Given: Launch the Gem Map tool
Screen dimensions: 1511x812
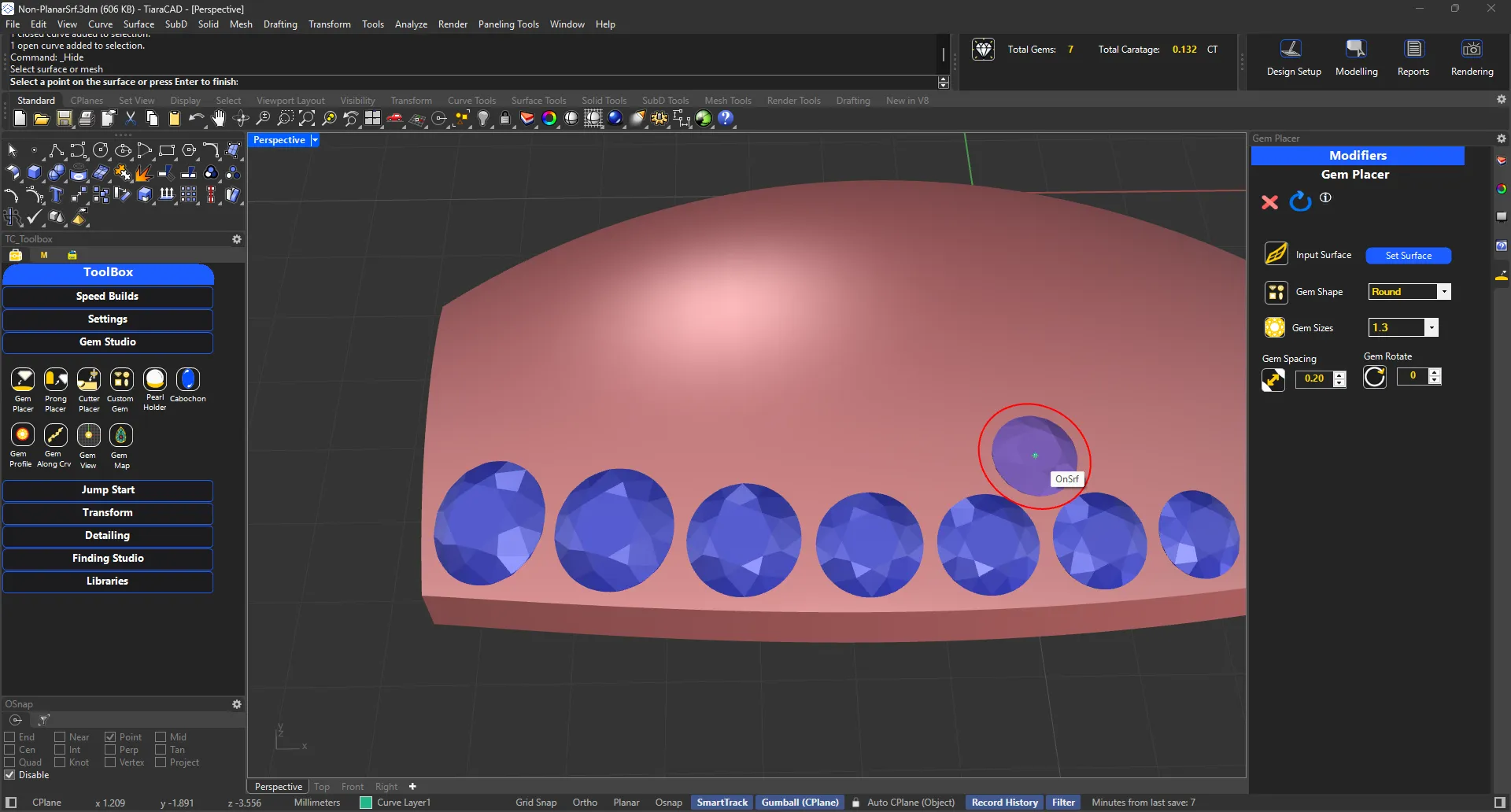Looking at the screenshot, I should pyautogui.click(x=120, y=435).
